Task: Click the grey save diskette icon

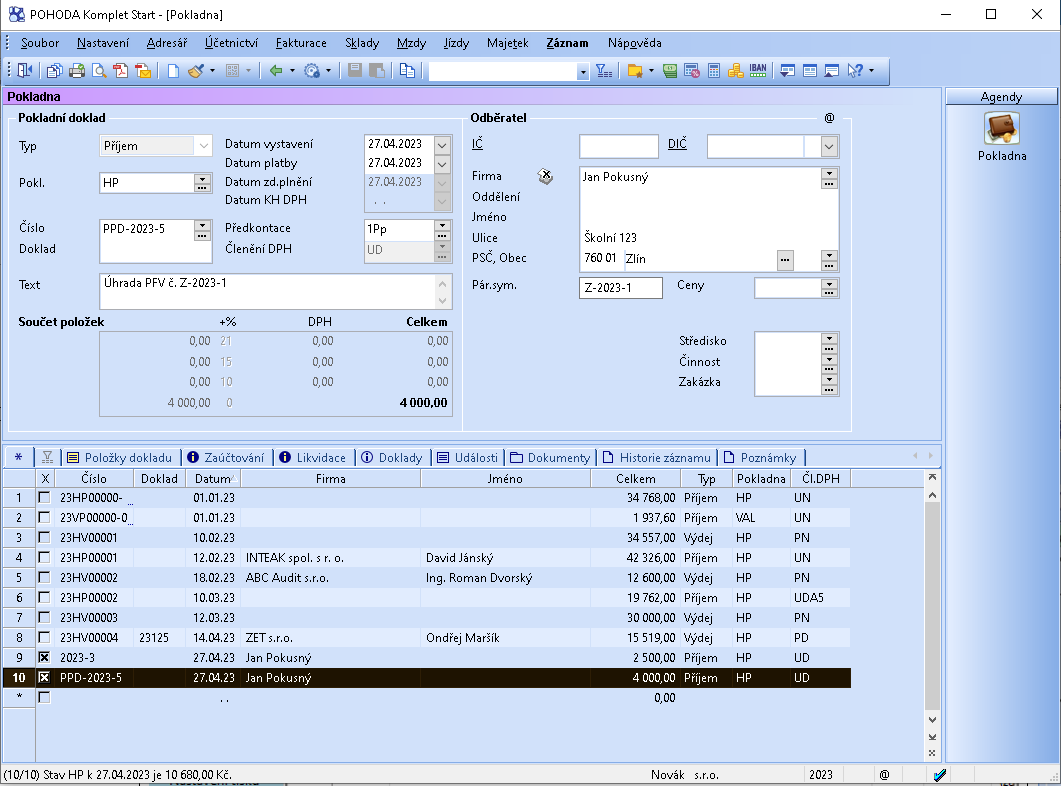Action: 355,70
